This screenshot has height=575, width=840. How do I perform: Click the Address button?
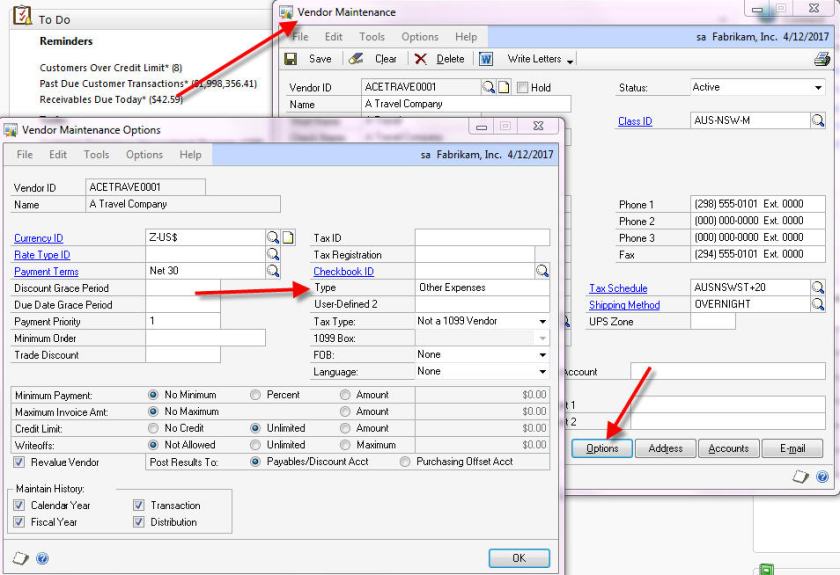pos(665,449)
